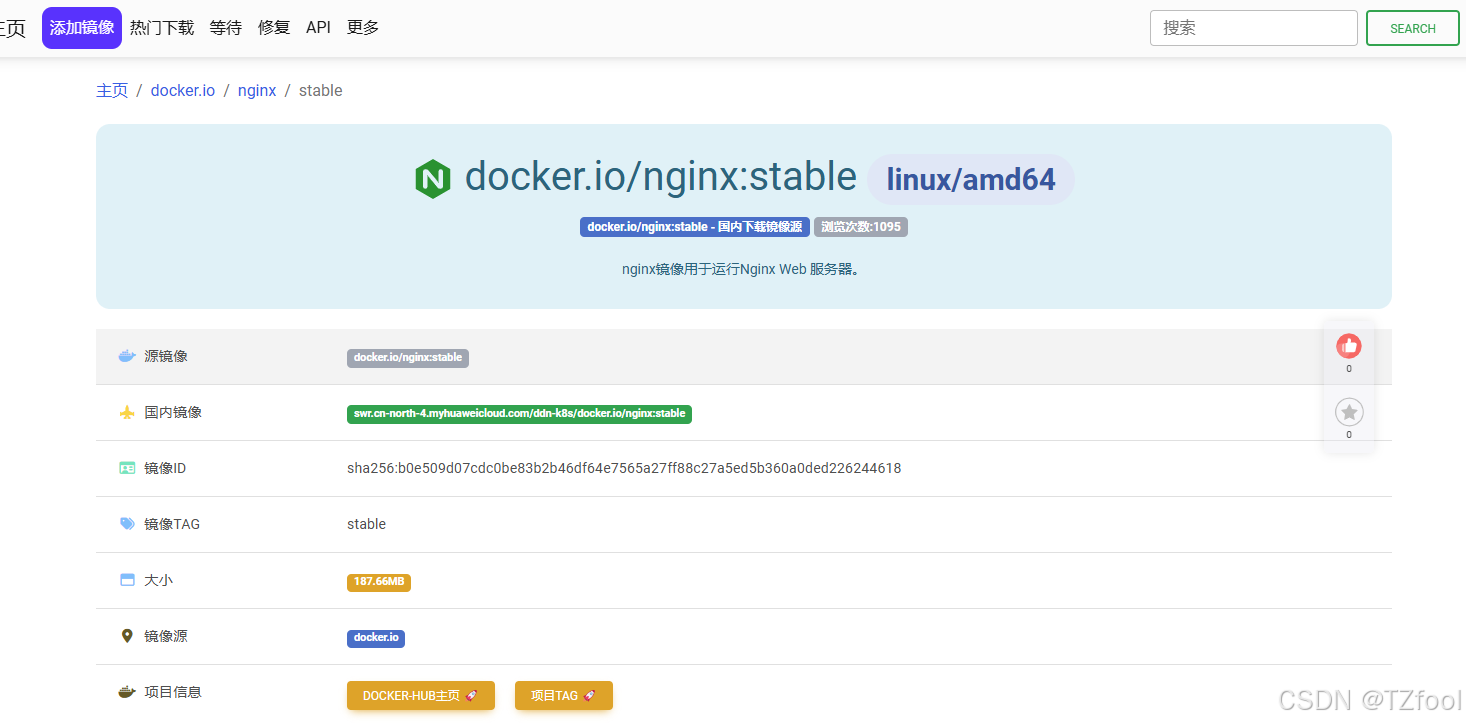Screen dimensions: 1466x726
Task: Click the 项目信息 row label
Action: pos(173,692)
